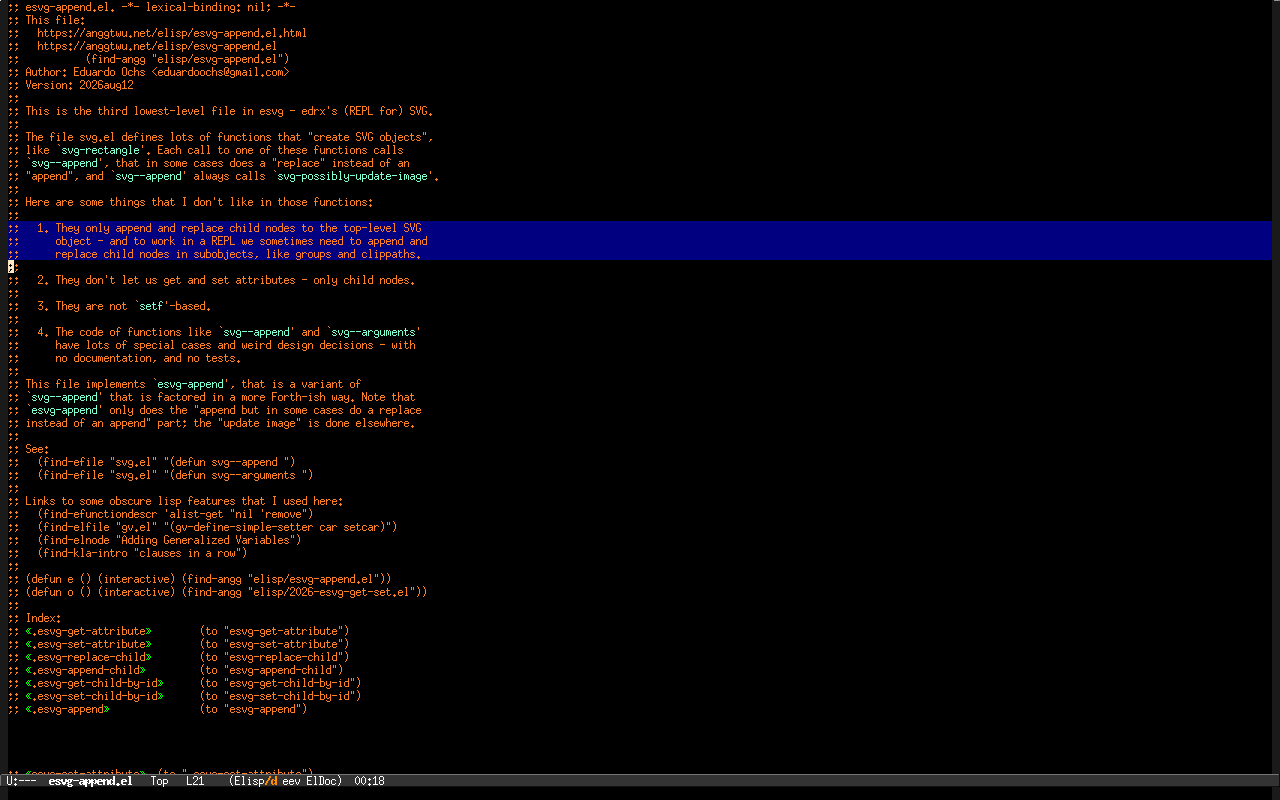Follow find-kla-intro "clauses in a row" link

tap(142, 553)
